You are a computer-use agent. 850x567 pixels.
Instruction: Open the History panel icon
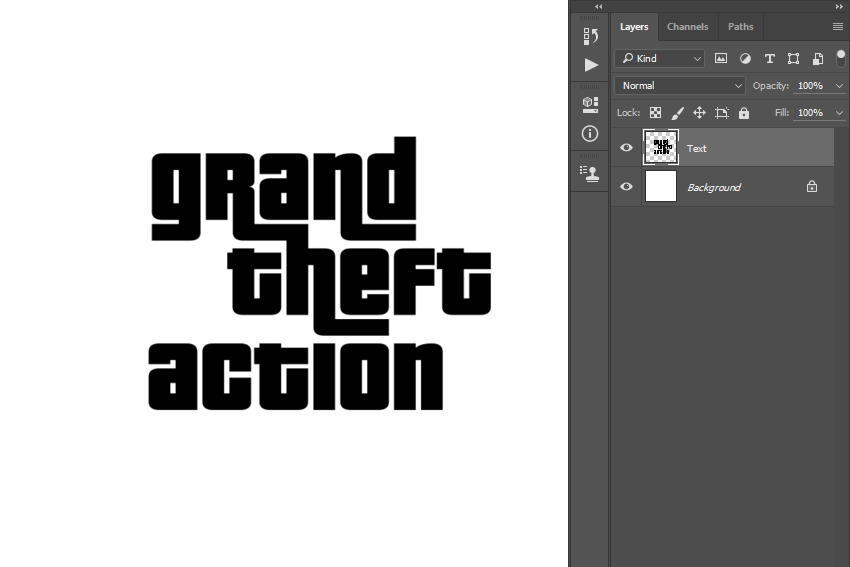590,36
